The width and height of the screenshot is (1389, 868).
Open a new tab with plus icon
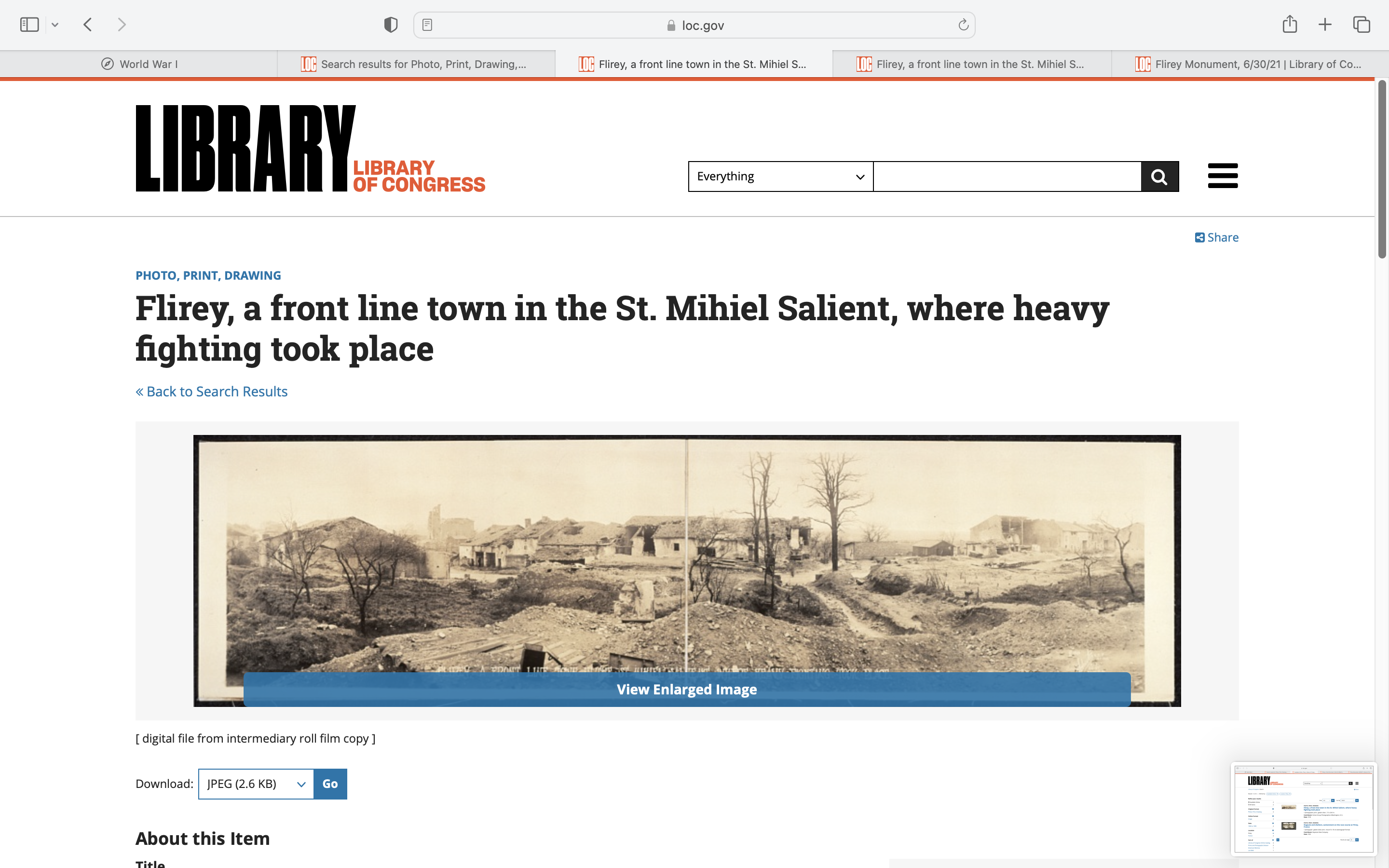(x=1325, y=25)
